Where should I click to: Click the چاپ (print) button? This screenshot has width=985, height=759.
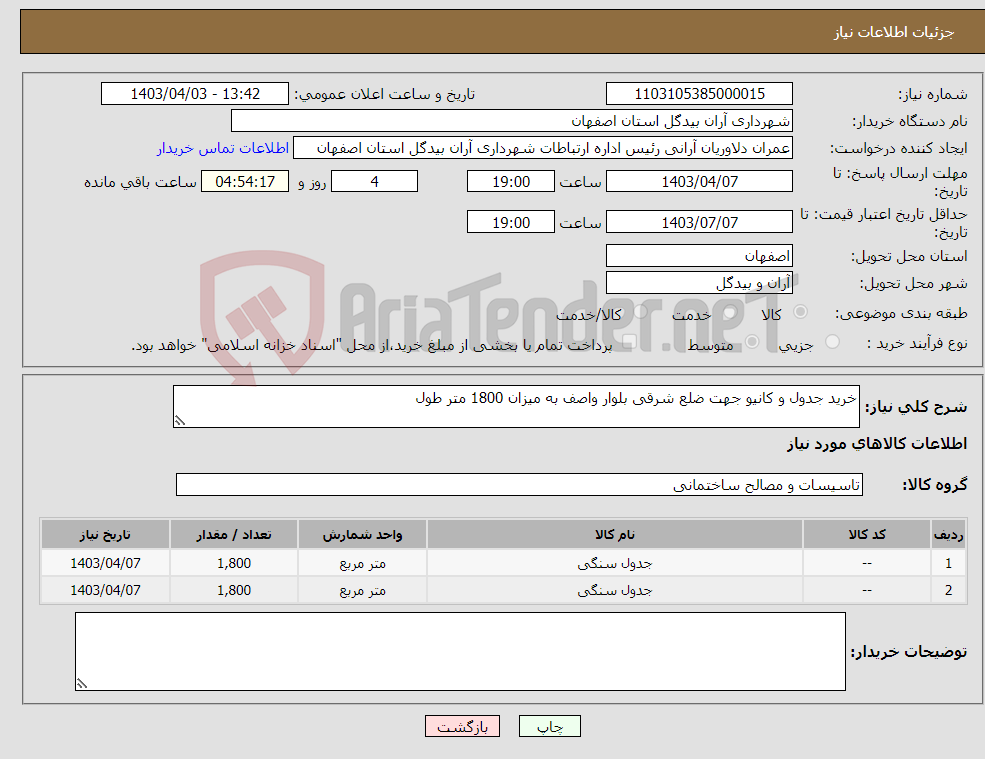550,726
